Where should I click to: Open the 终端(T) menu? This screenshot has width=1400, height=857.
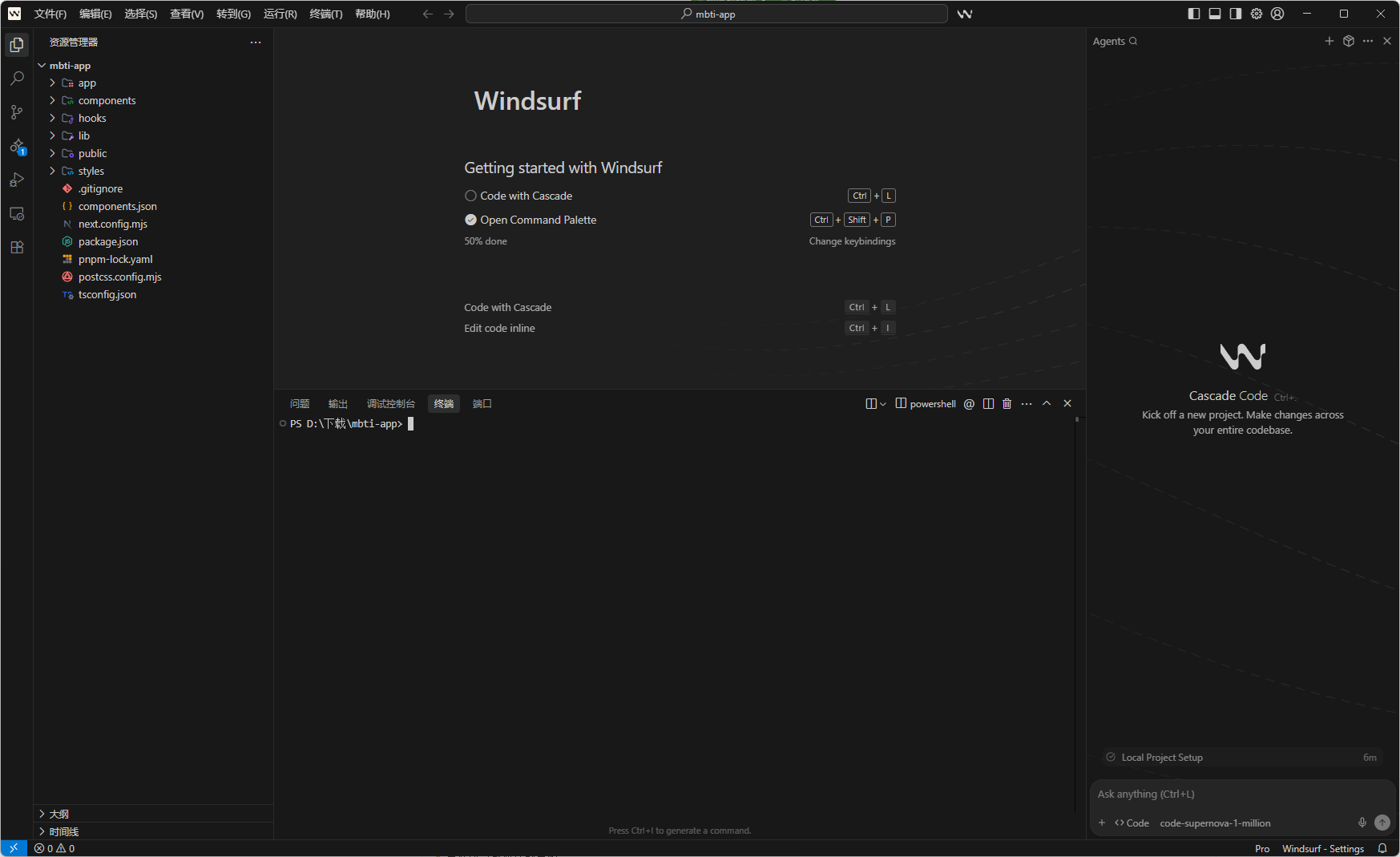pyautogui.click(x=325, y=14)
